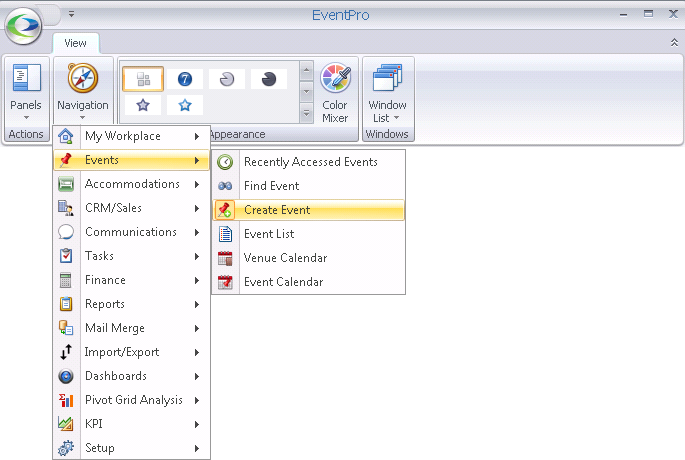Minimize the EventPro window

[x=623, y=15]
